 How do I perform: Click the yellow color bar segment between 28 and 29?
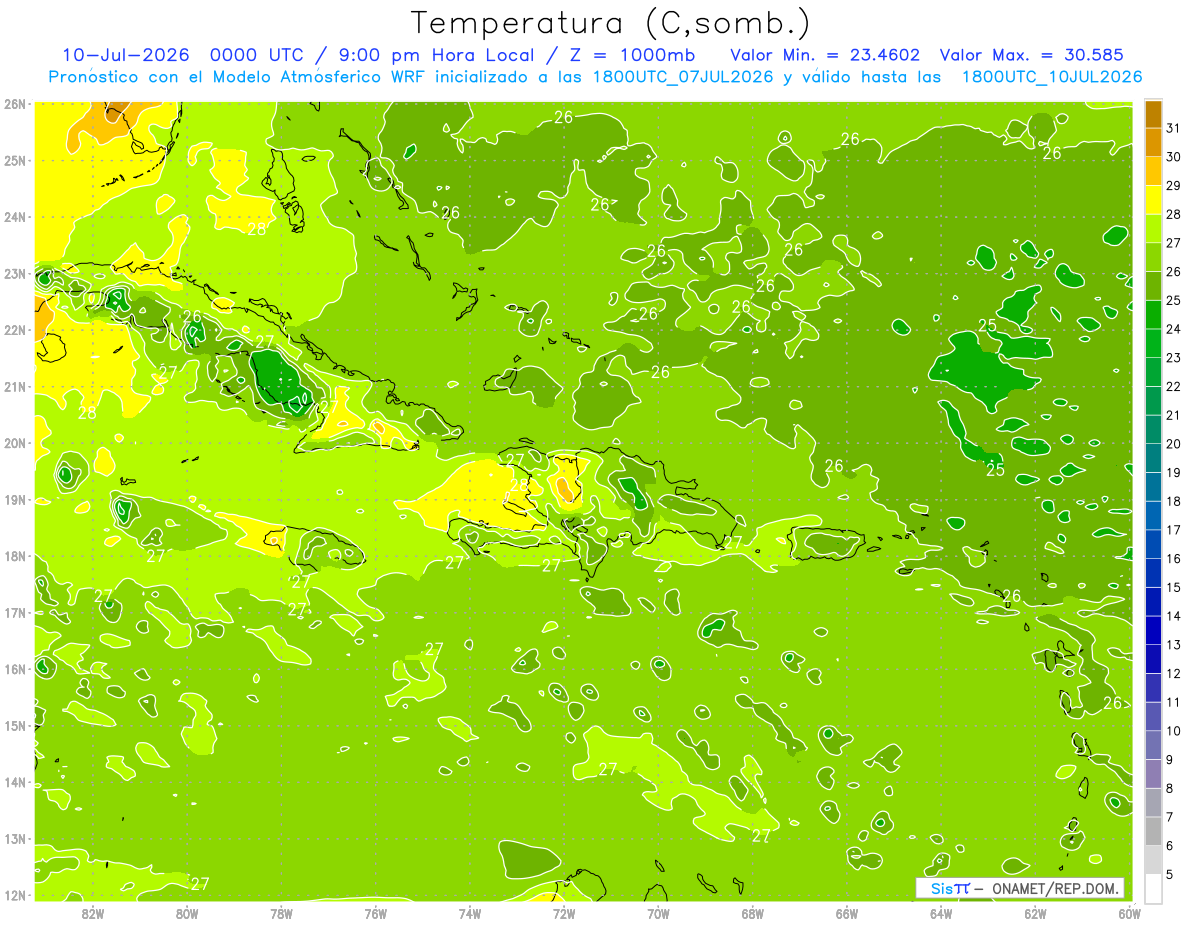click(1153, 200)
